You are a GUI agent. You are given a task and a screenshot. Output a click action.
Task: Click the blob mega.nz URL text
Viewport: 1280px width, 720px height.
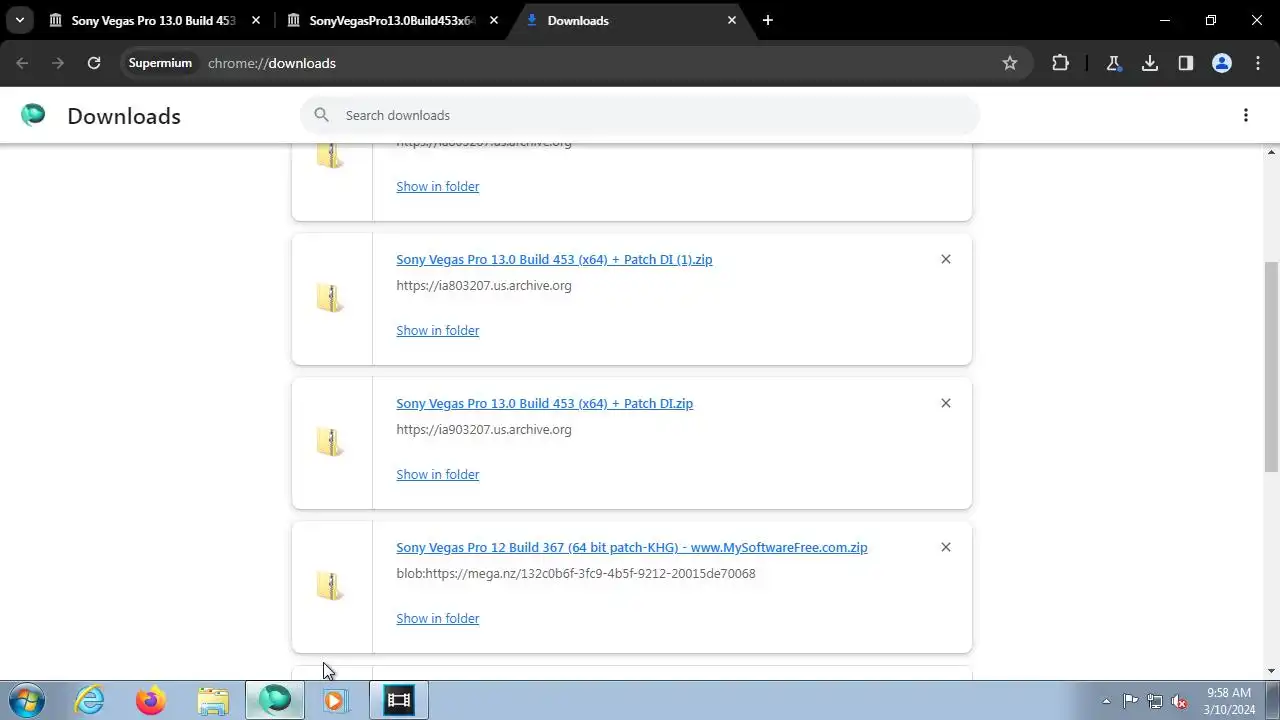coord(576,573)
